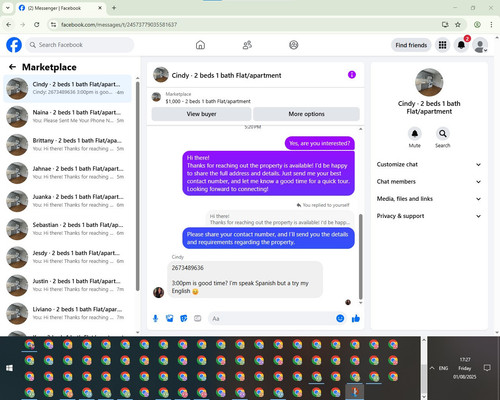View site information icon in address bar
The height and width of the screenshot is (400, 500).
point(53,25)
